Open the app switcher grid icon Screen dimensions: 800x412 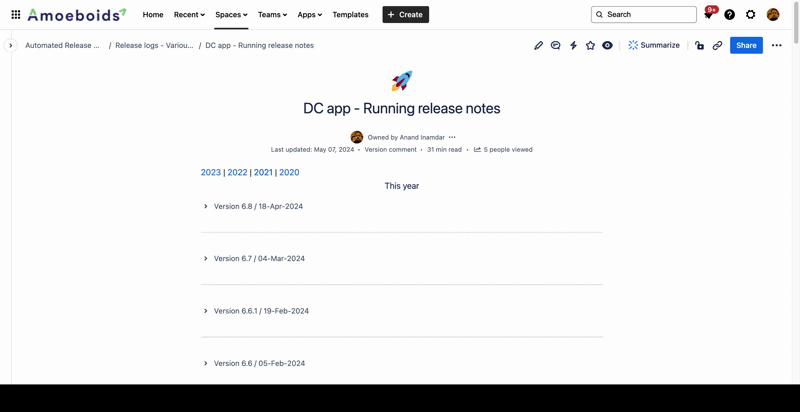16,15
